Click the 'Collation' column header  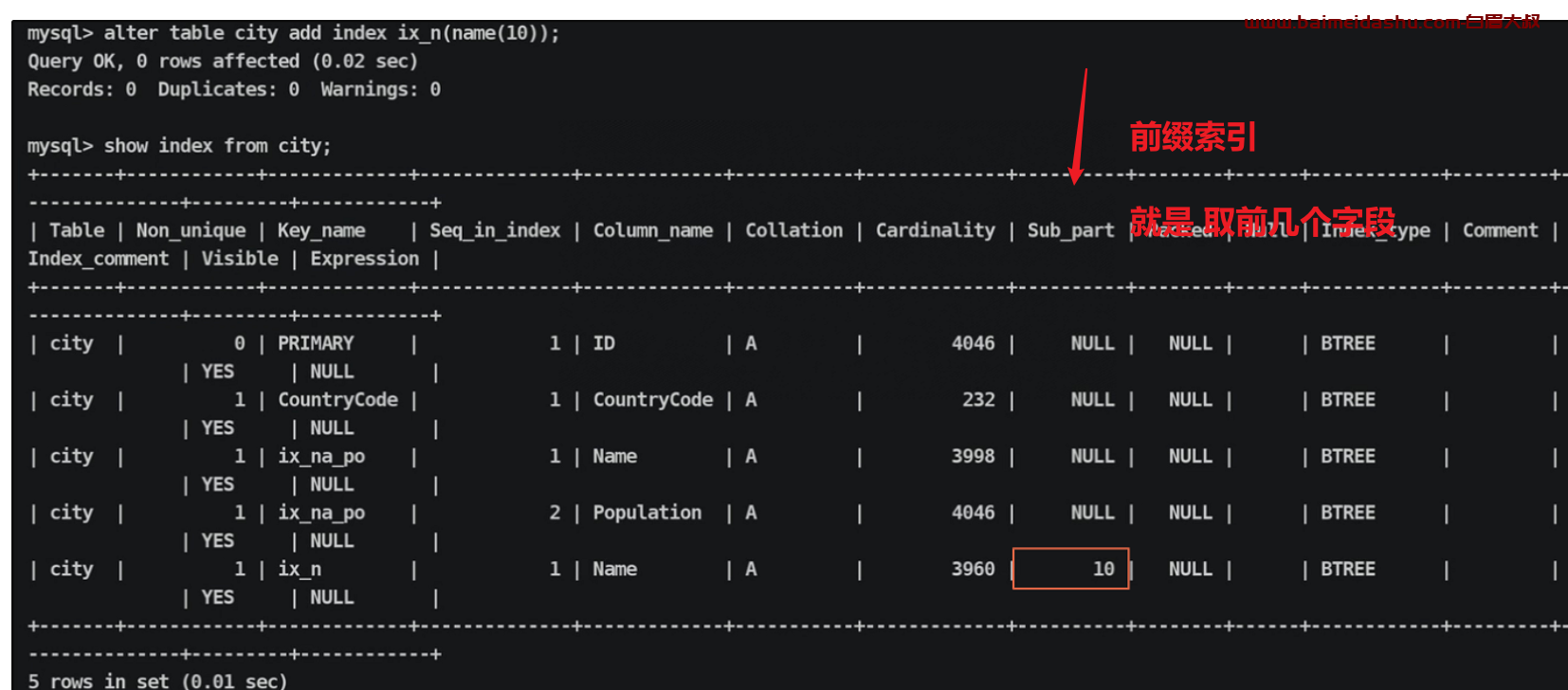coord(793,230)
